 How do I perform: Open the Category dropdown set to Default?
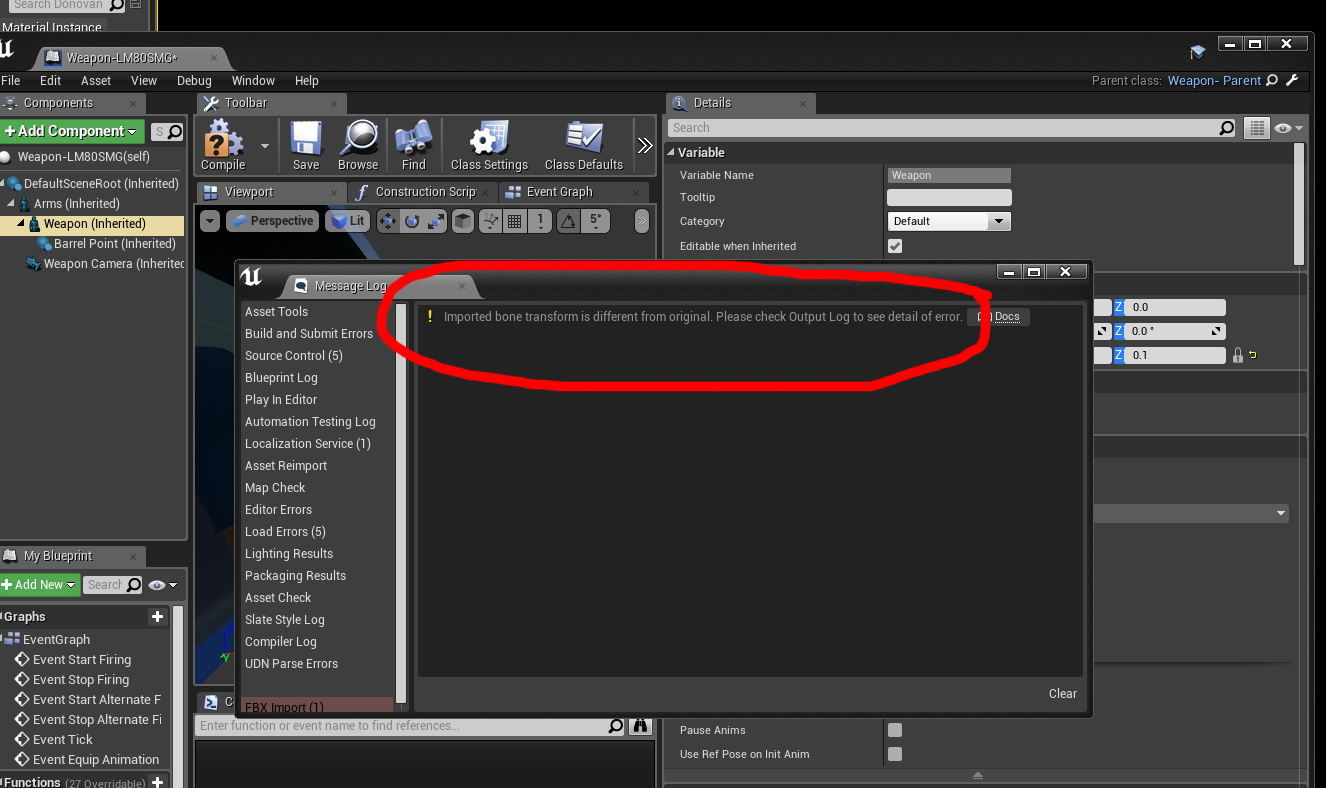coord(949,221)
